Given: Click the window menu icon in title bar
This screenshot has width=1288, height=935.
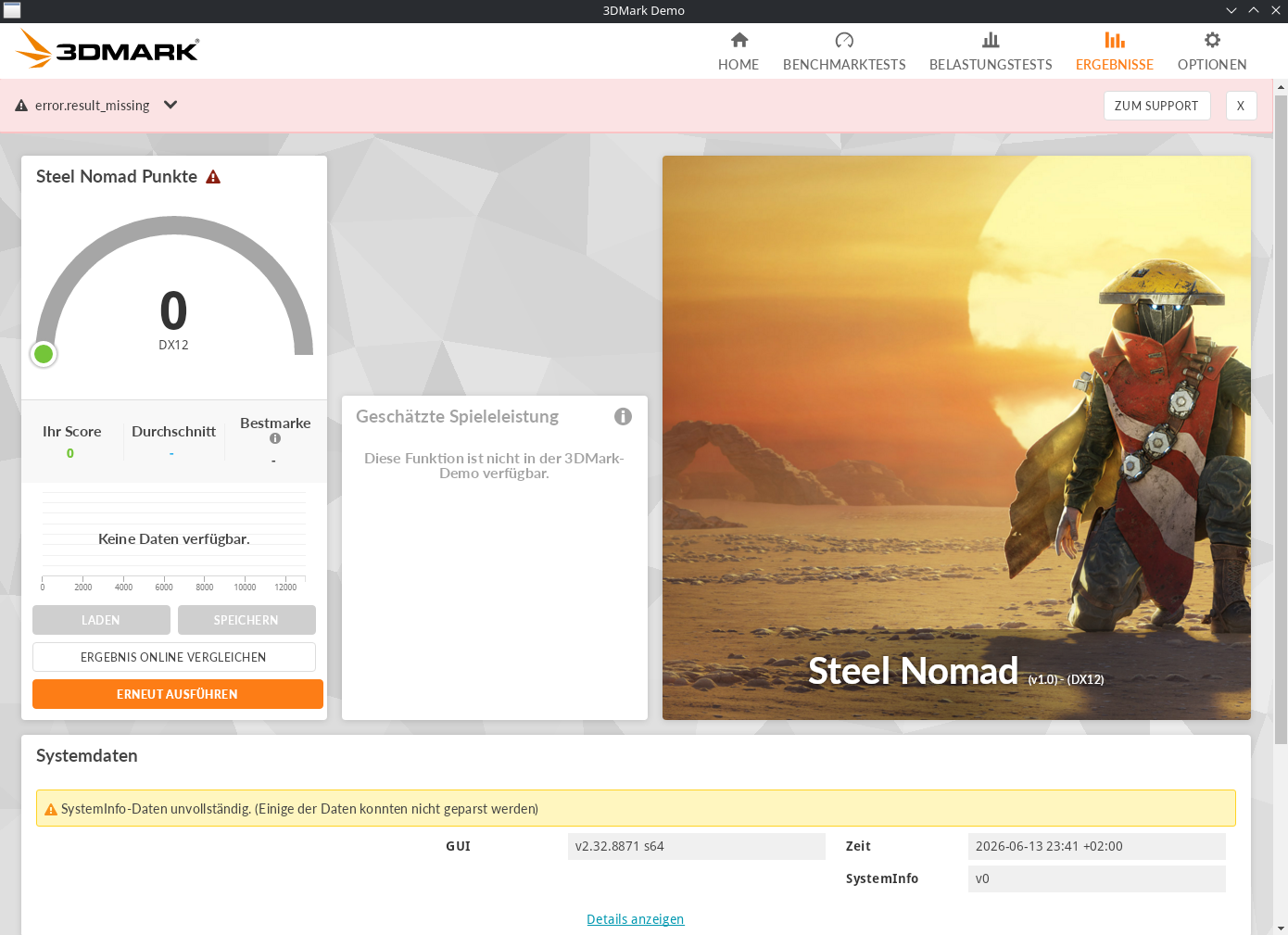Looking at the screenshot, I should tap(12, 10).
